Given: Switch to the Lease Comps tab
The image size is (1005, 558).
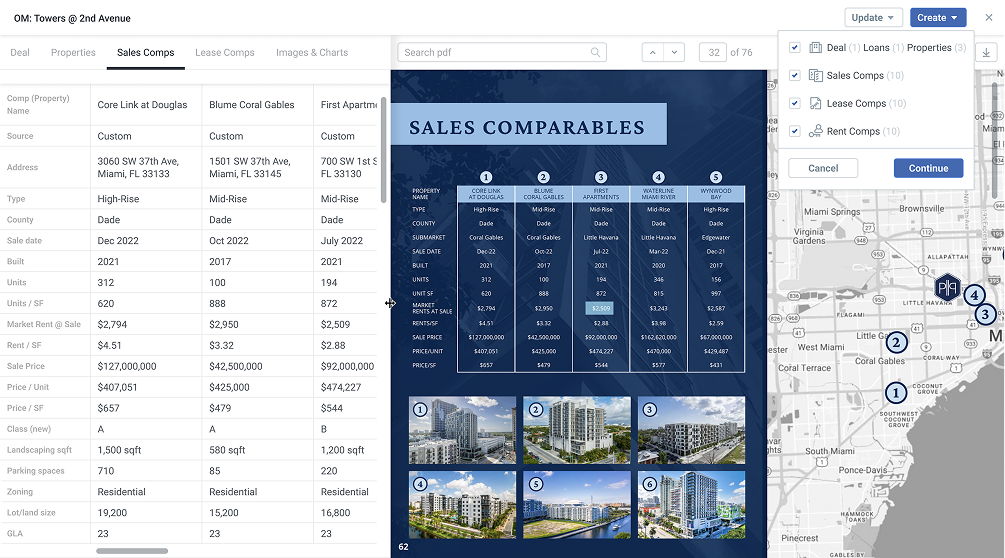Looking at the screenshot, I should 225,53.
